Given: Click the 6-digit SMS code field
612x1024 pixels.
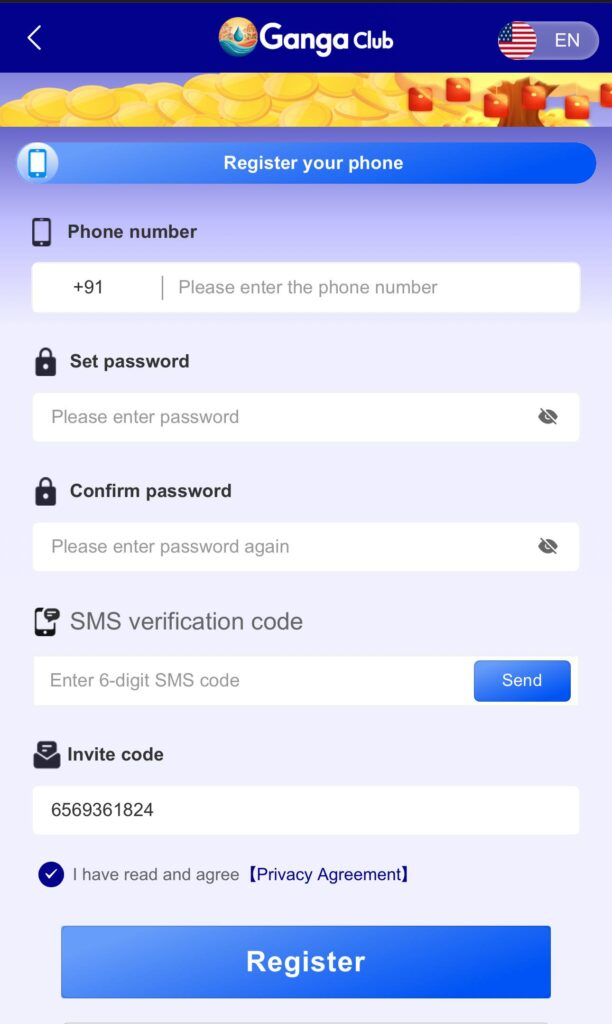Looking at the screenshot, I should pyautogui.click(x=250, y=681).
